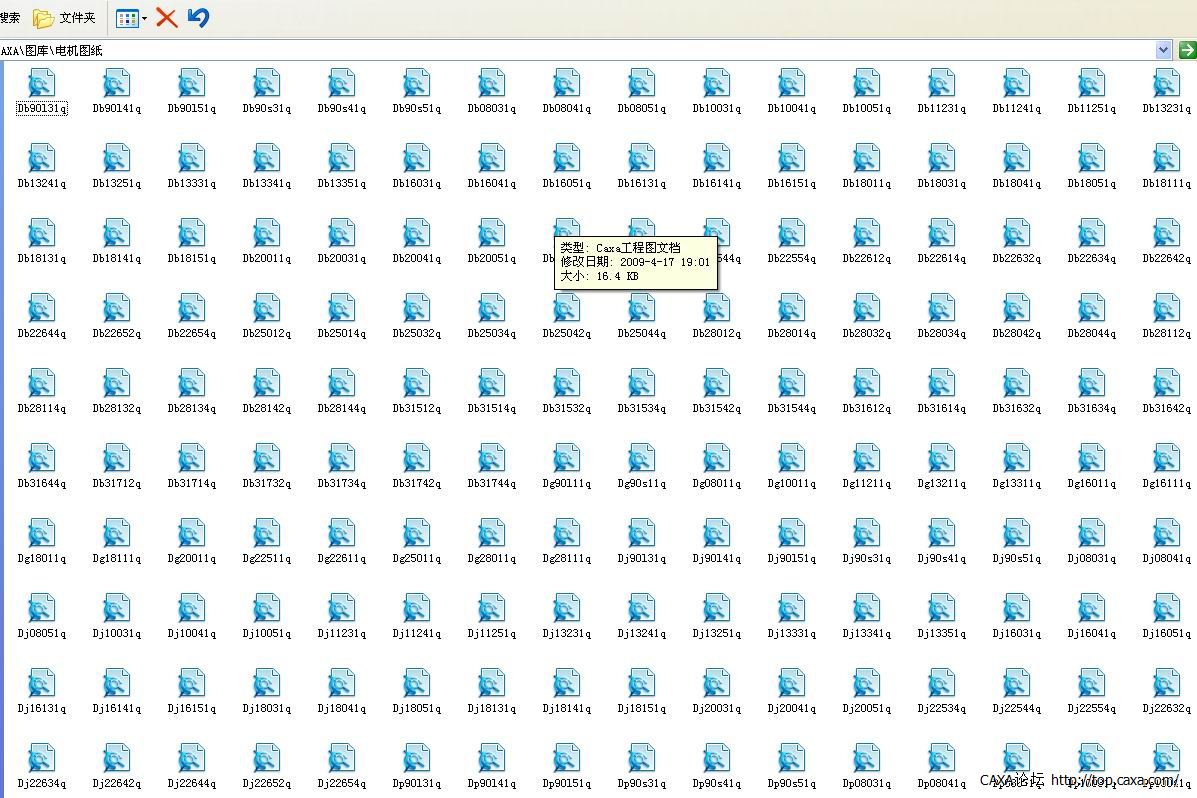Select file icon Dj90131q
Viewport: 1197px width, 798px height.
[642, 532]
